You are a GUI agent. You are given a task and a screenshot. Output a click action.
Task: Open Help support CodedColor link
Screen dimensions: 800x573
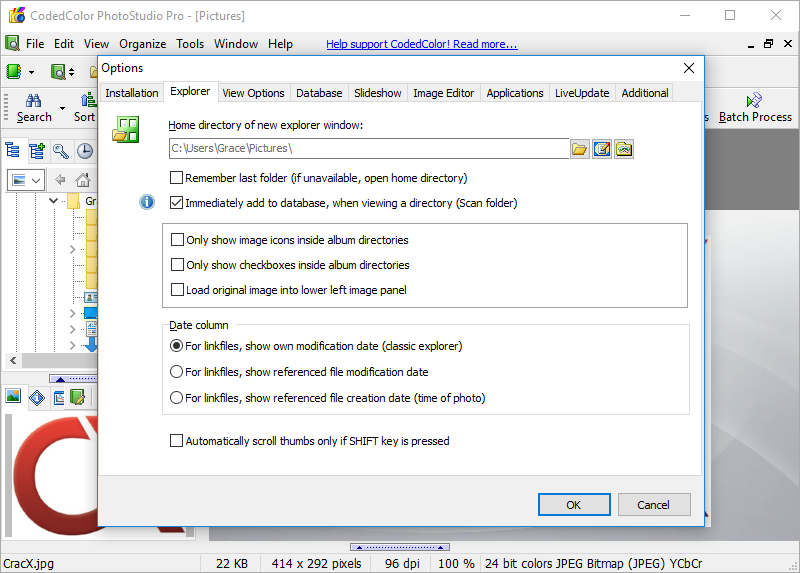click(421, 44)
